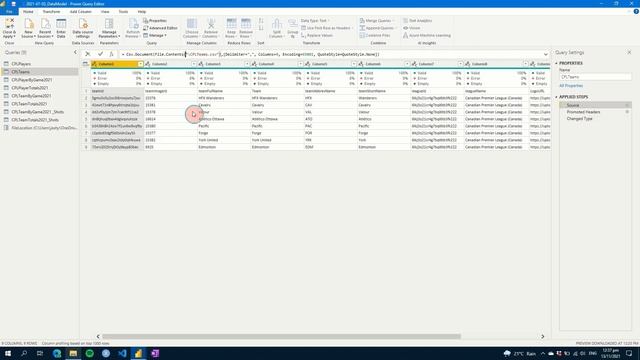Click the gear icon on Source step
Screen dimensions: 640x360
tap(627, 105)
